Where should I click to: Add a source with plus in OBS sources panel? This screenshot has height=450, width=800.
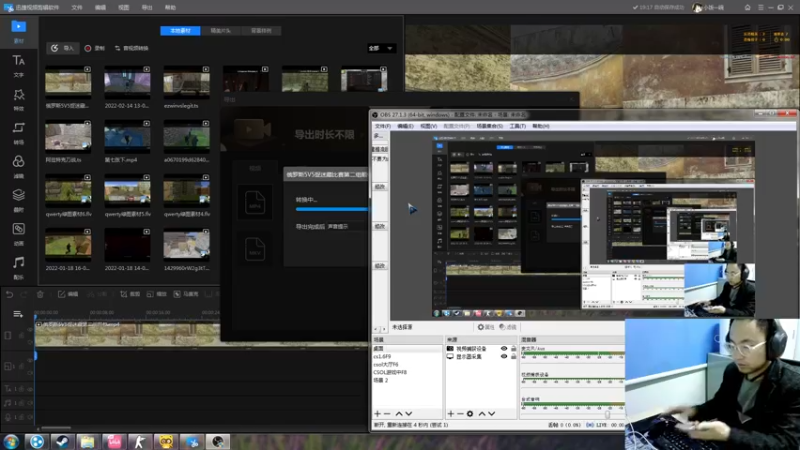click(451, 414)
